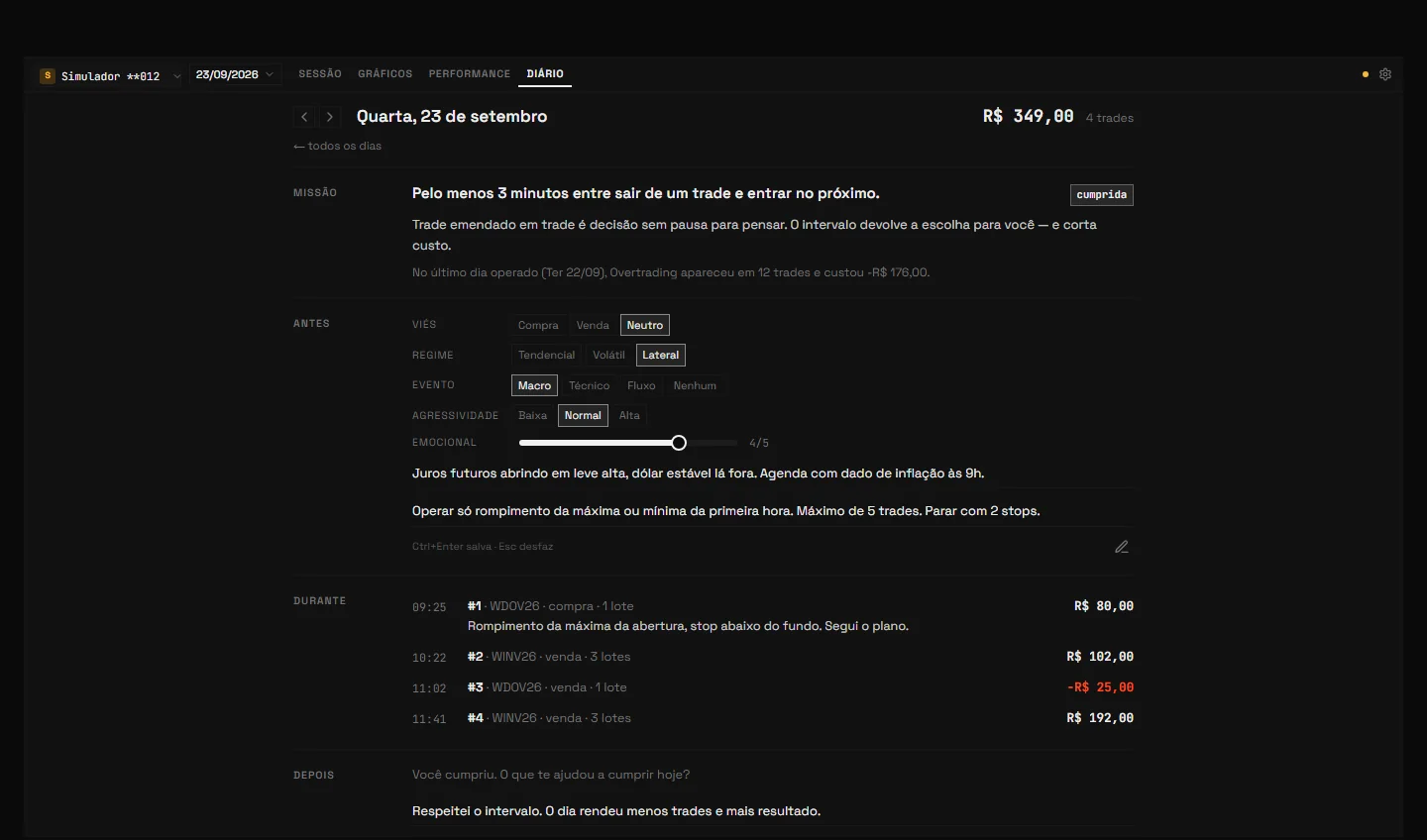Choose Volátil market regime
This screenshot has height=840, width=1427.
[608, 355]
